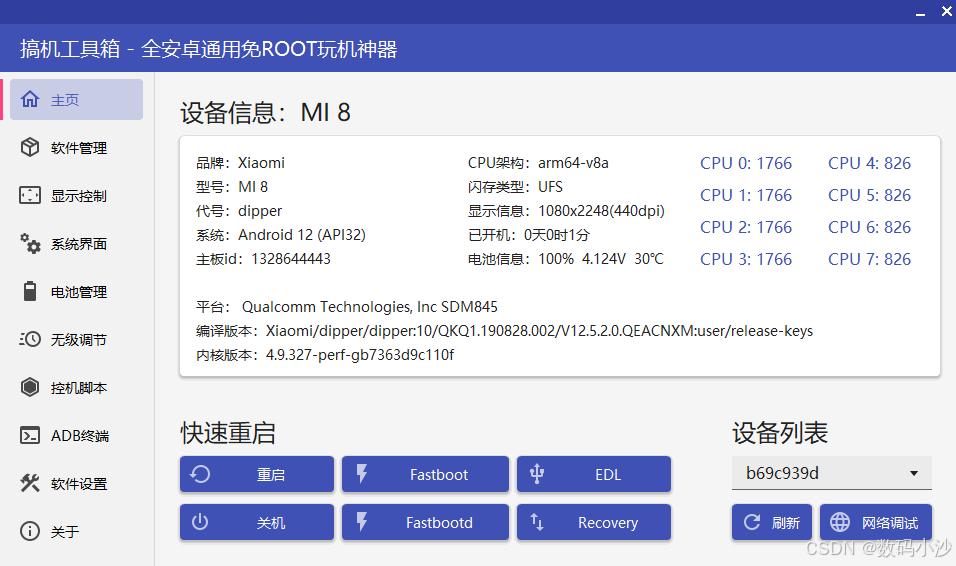Reboot device with the 重启 button

click(x=257, y=474)
